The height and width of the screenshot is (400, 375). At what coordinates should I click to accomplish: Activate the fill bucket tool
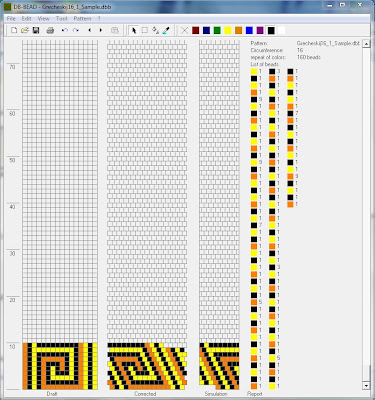point(155,30)
